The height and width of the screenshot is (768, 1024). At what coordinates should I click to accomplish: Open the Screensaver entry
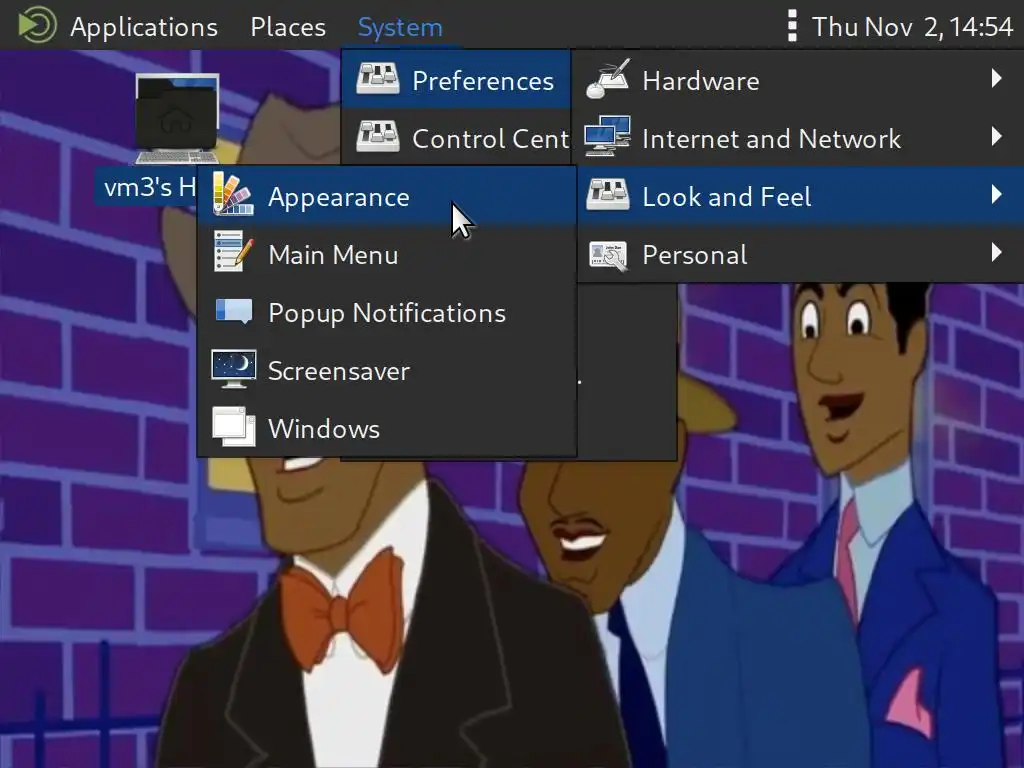tap(387, 371)
